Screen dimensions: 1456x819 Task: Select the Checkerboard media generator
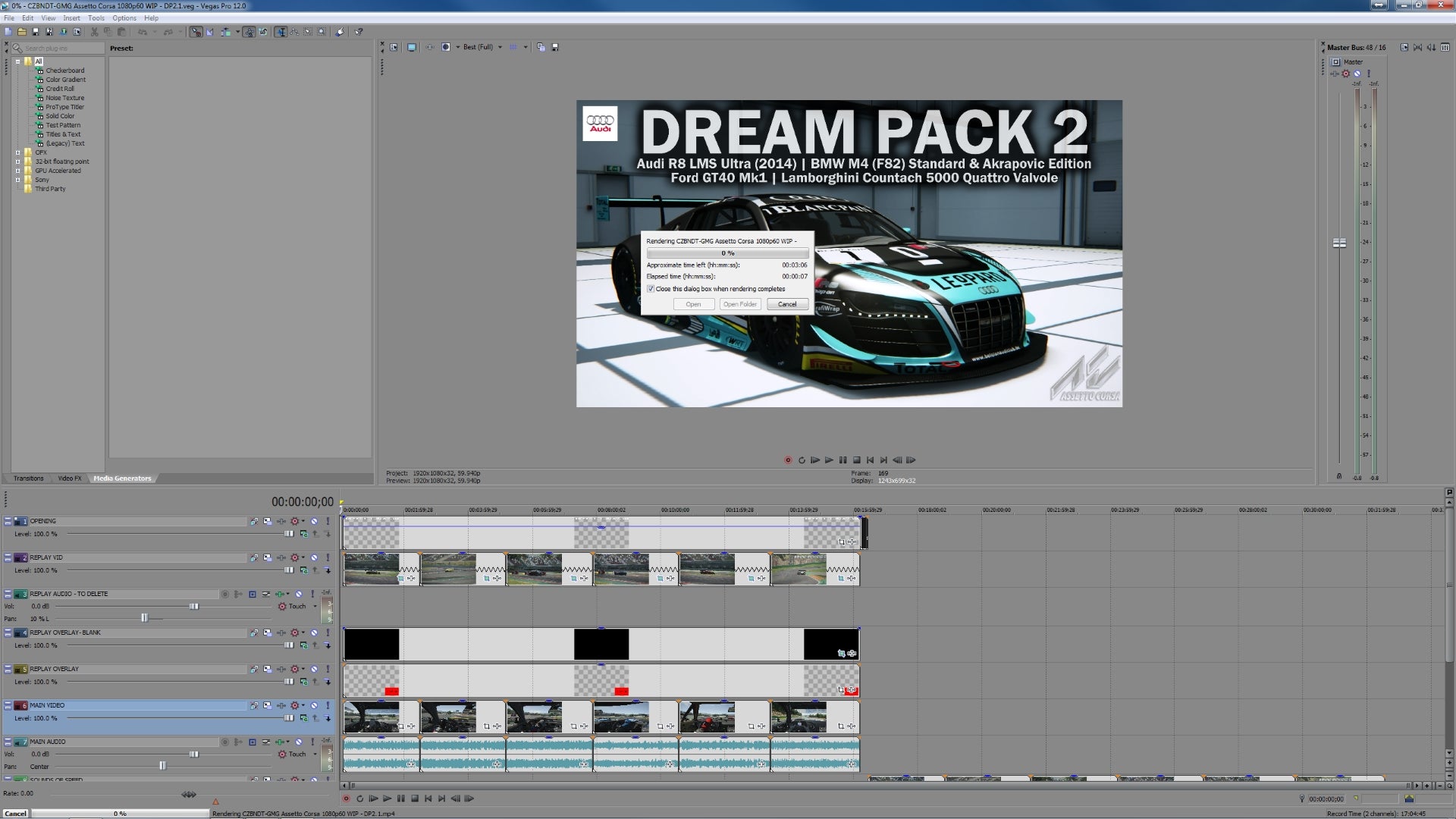coord(64,71)
